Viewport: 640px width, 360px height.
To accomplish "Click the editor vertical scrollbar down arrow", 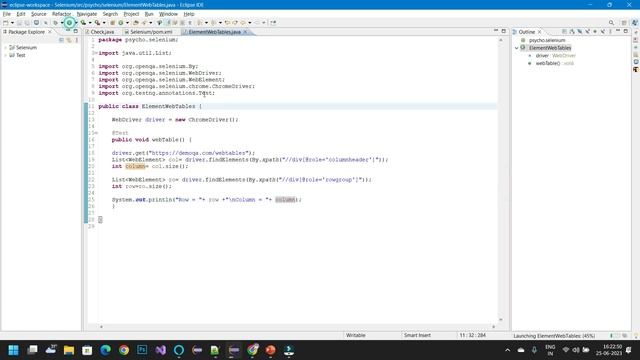I will [501, 320].
